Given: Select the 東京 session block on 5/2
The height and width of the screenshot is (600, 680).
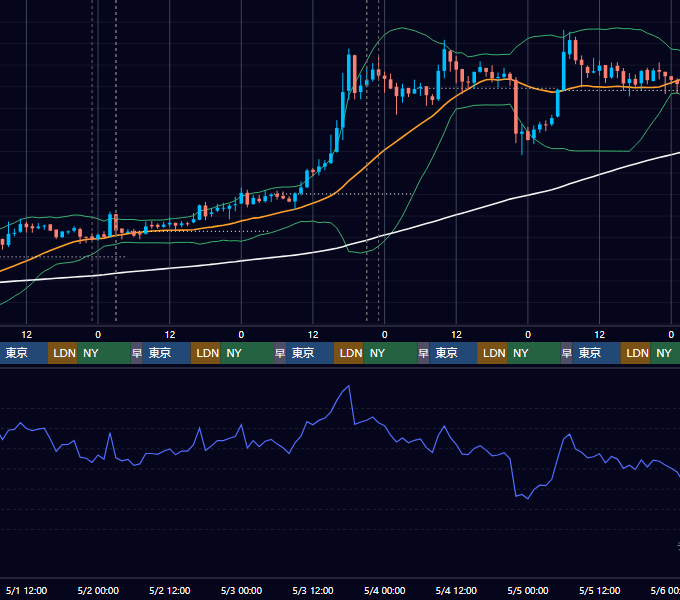Looking at the screenshot, I should click(167, 353).
